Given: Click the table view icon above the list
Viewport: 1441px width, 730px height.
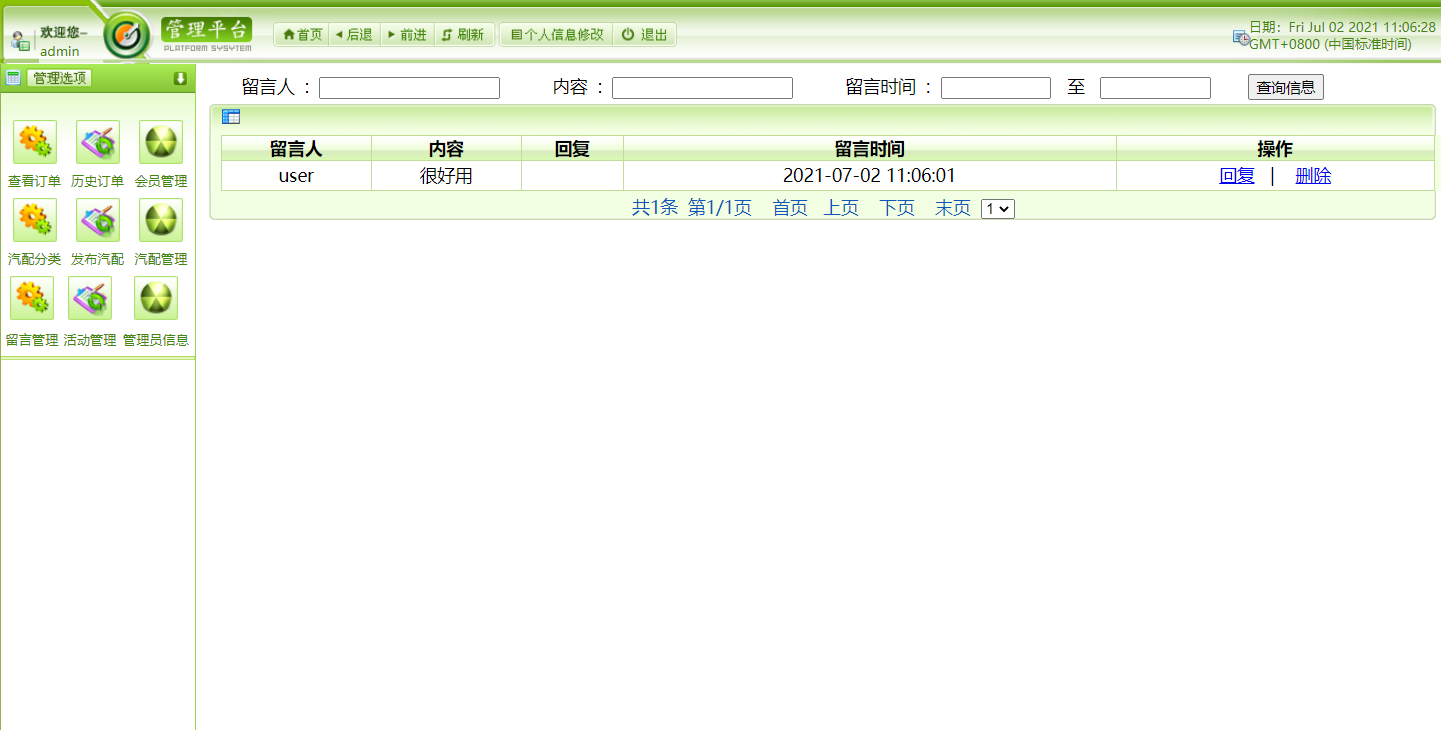Looking at the screenshot, I should [231, 116].
